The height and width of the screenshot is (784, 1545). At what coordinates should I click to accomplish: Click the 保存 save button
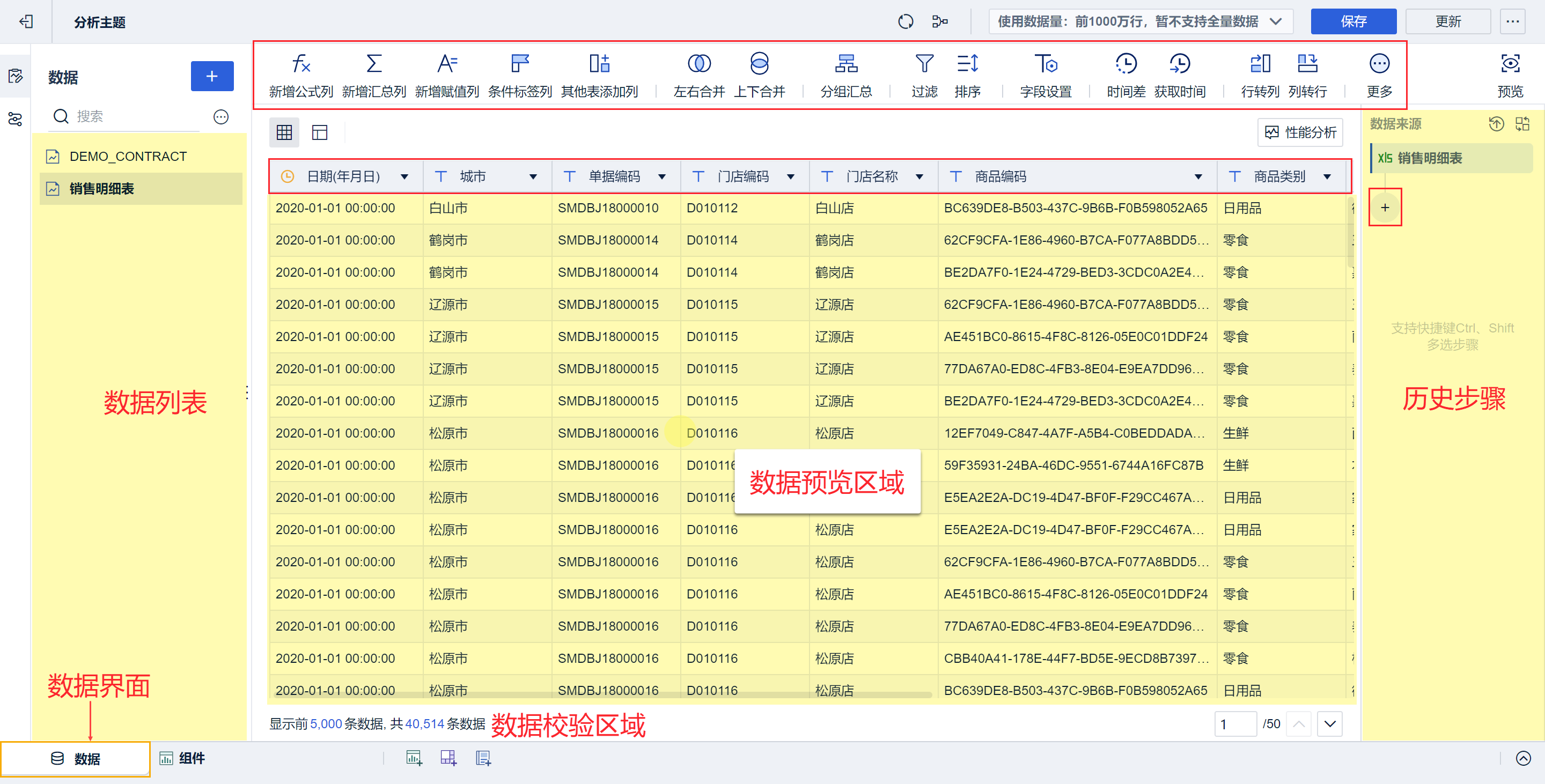point(1353,22)
